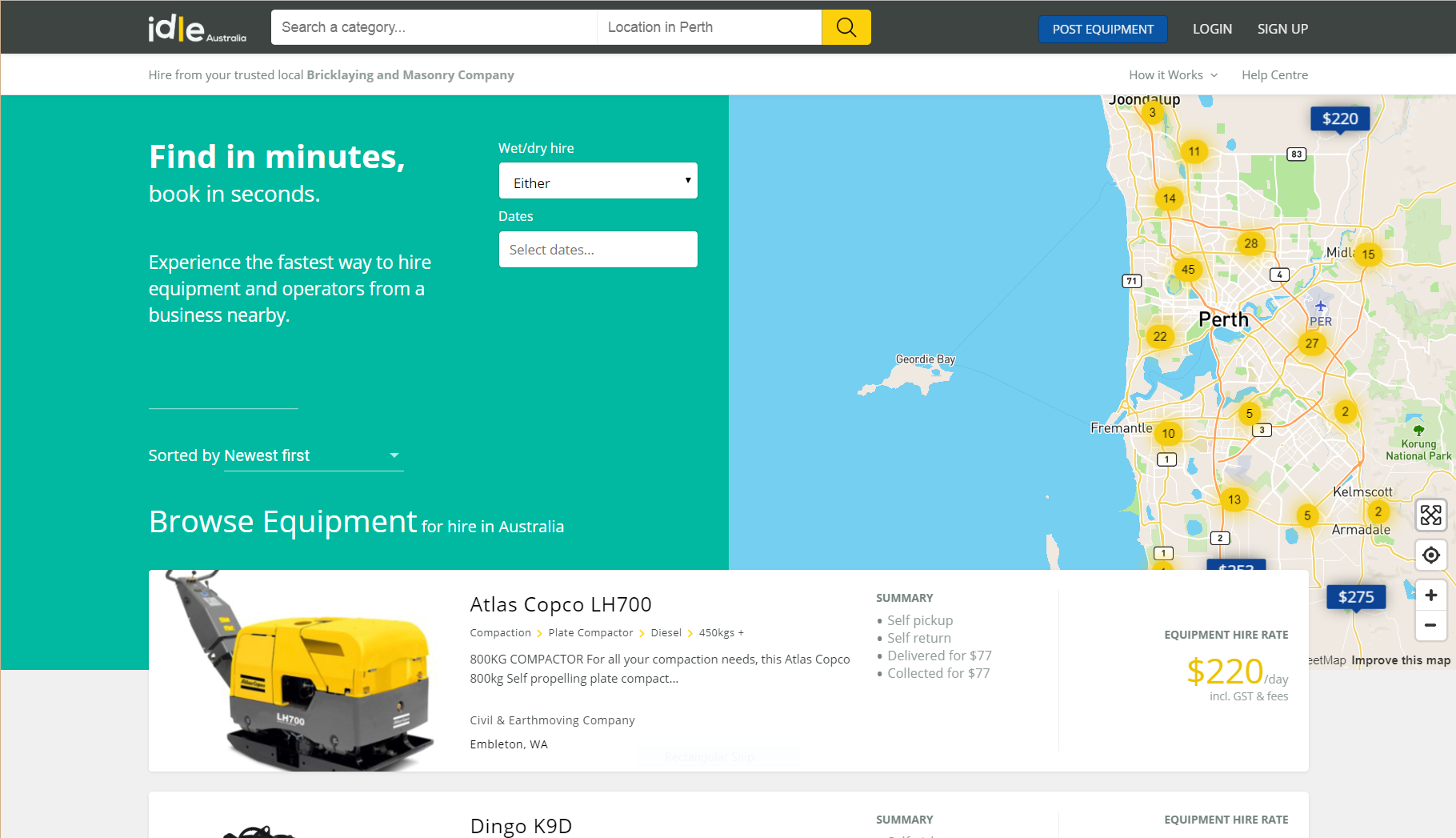Click the PER airport icon on map
The width and height of the screenshot is (1456, 838).
[x=1320, y=306]
